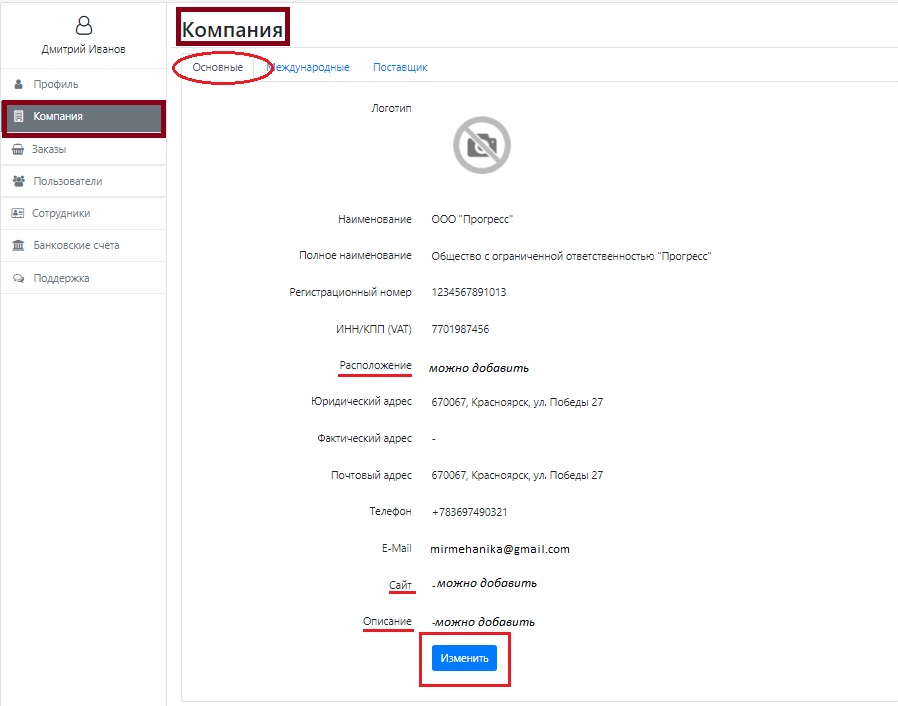Click the Регистрационный номер label
Screen dimensions: 898x706
(350, 293)
